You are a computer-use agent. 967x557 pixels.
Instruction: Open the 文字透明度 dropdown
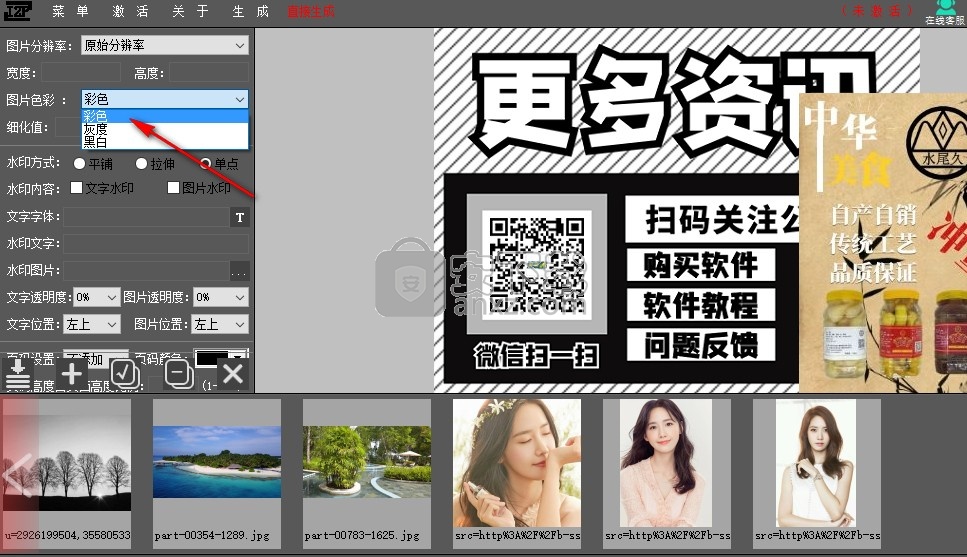[97, 297]
